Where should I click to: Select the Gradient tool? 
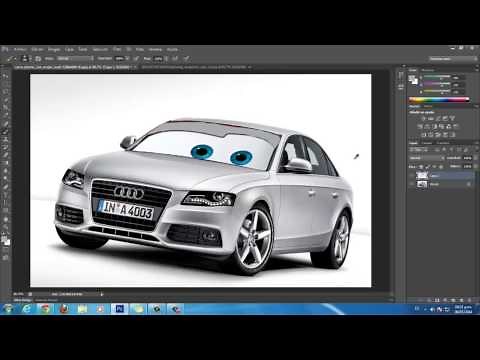[x=6, y=163]
